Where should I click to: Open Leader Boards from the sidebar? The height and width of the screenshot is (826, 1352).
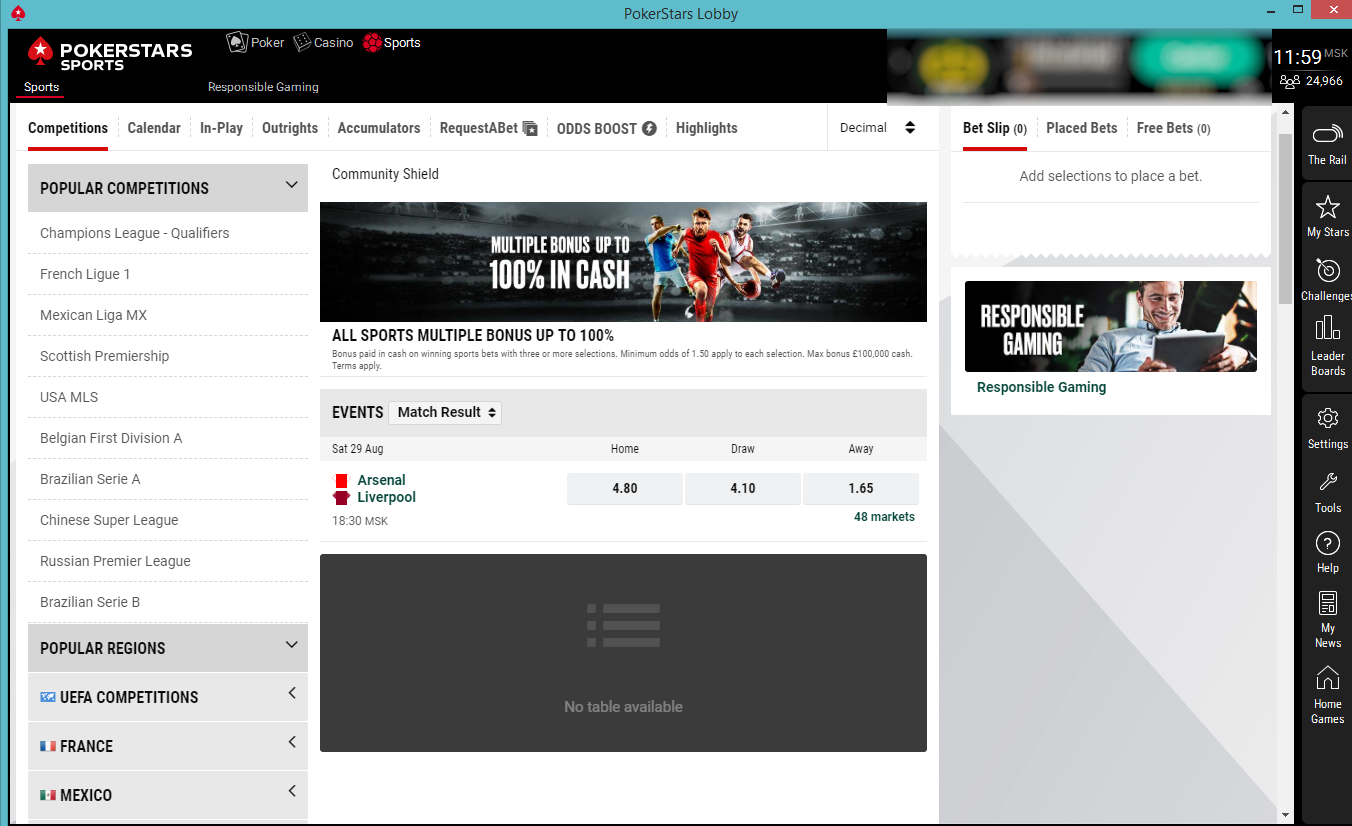click(1327, 330)
